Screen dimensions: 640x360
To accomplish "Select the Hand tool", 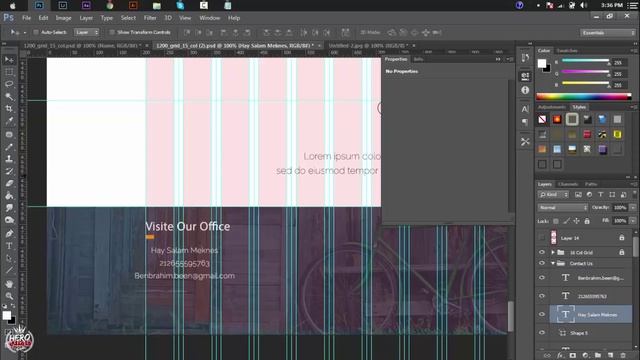I will [9, 284].
